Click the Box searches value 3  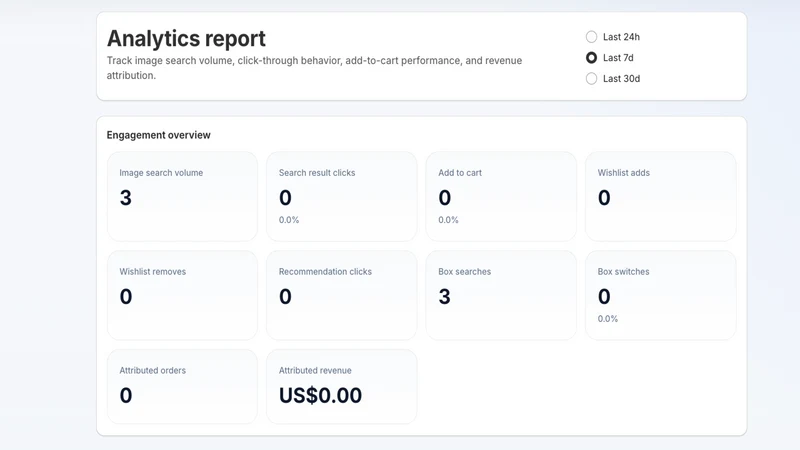point(444,297)
